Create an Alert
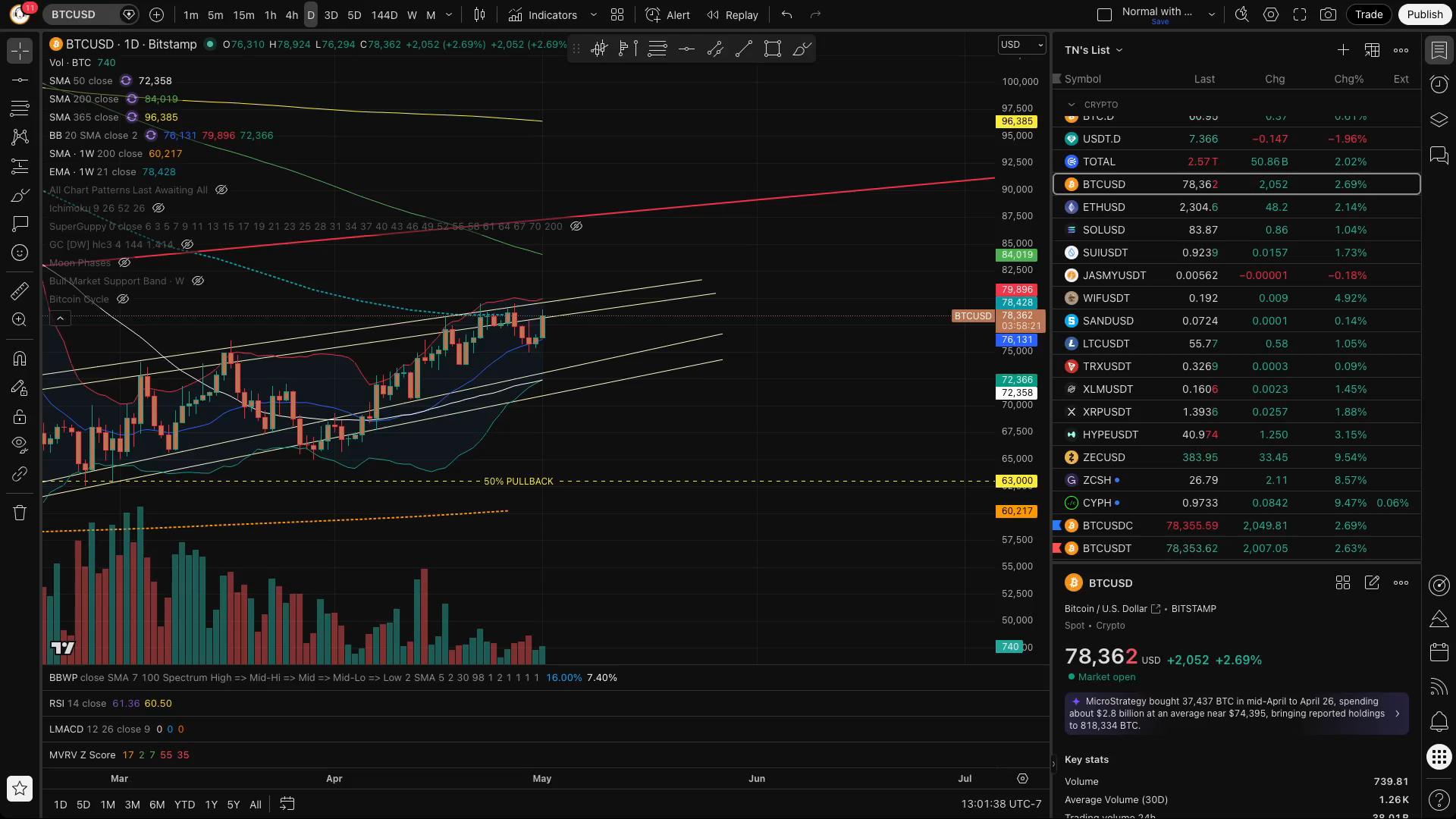Viewport: 1456px width, 819px height. [668, 14]
